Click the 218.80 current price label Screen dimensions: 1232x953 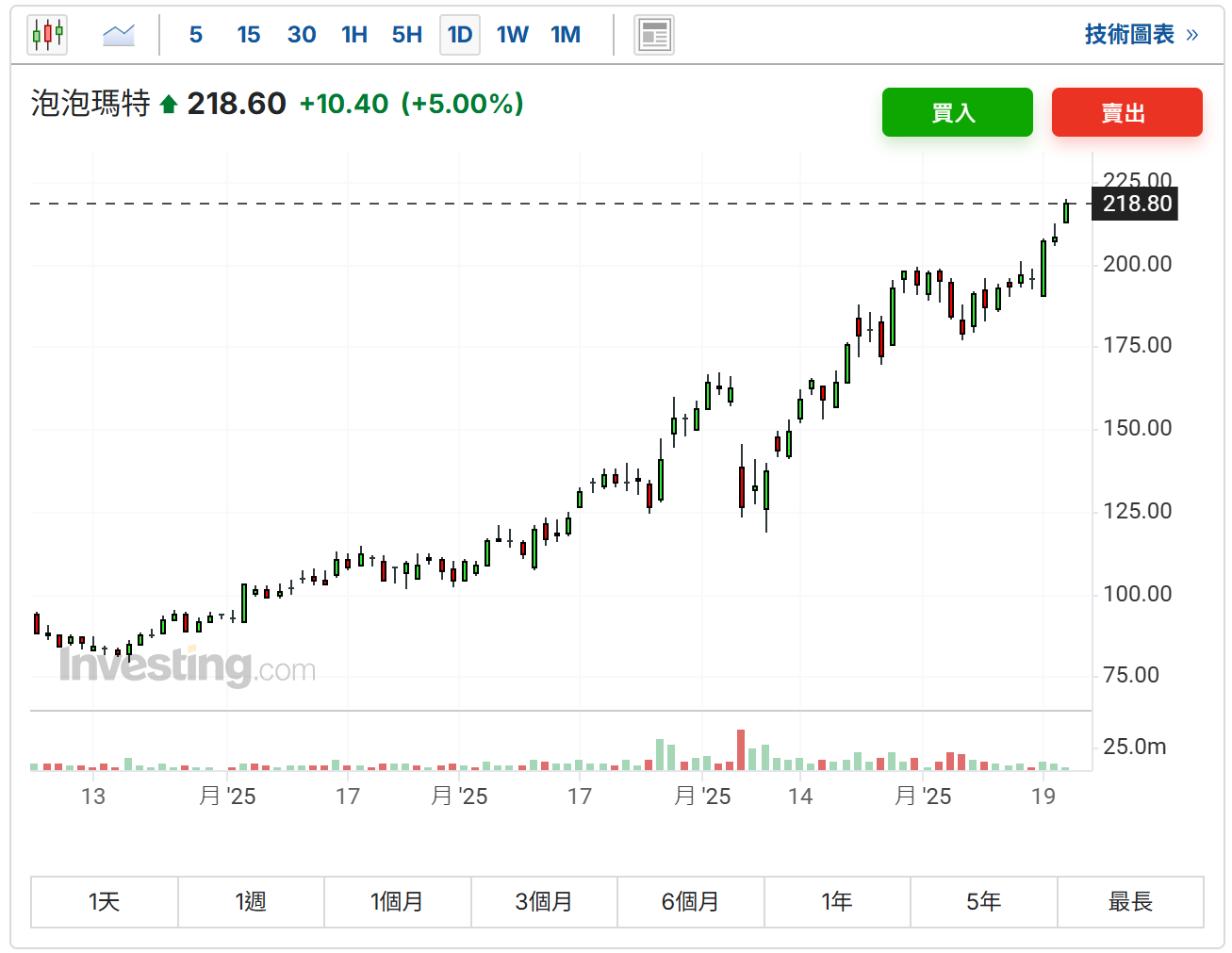click(1135, 204)
